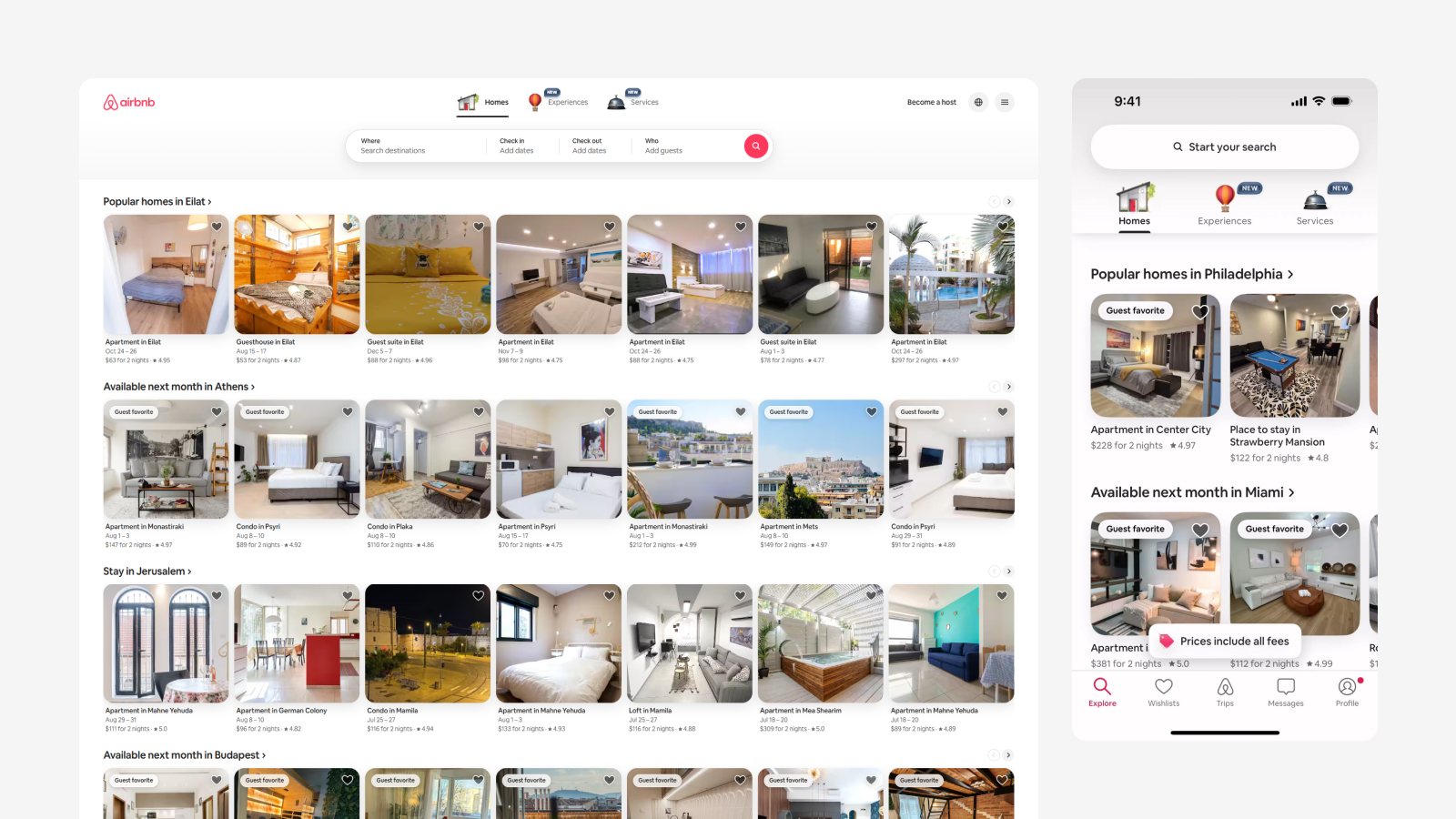Screen dimensions: 1456x819
Task: Click the Become a host link
Action: click(x=931, y=102)
